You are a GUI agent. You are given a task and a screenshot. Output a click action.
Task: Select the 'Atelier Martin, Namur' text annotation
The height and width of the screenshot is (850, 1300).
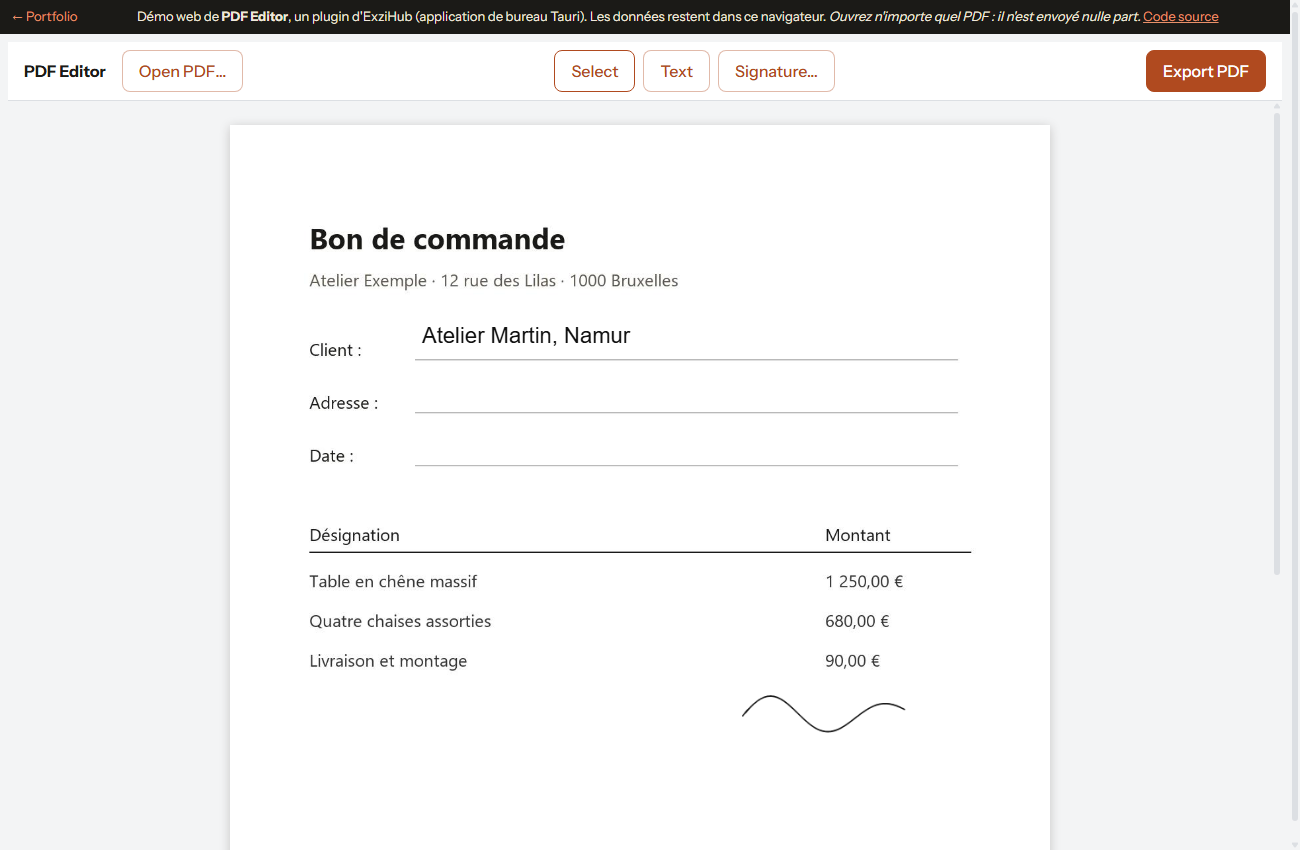coord(526,336)
